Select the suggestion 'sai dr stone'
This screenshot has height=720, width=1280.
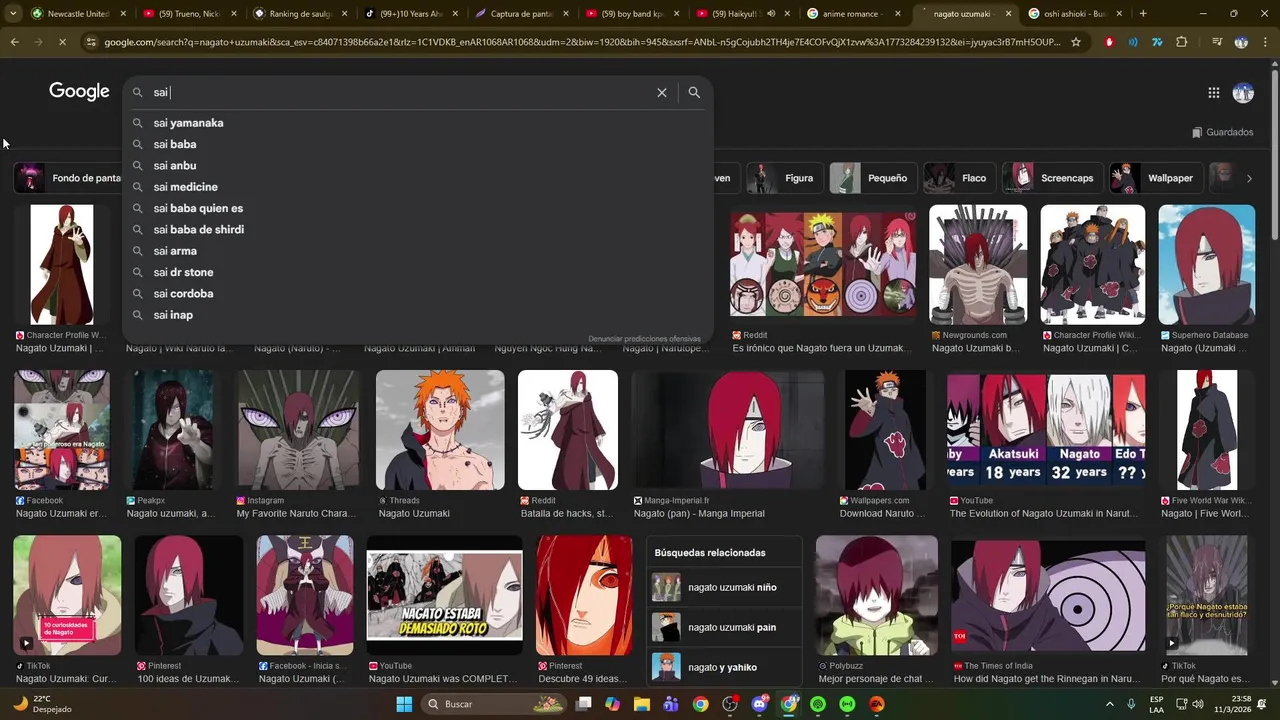pos(418,272)
